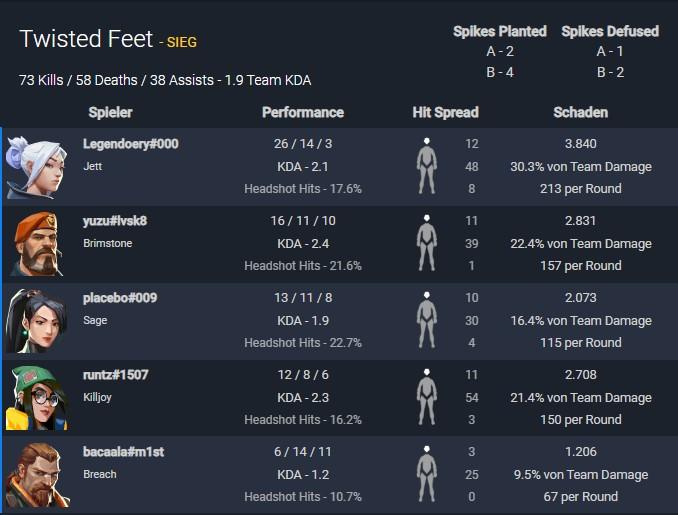The image size is (678, 515).
Task: Select player name placebo#009
Action: pyautogui.click(x=120, y=298)
